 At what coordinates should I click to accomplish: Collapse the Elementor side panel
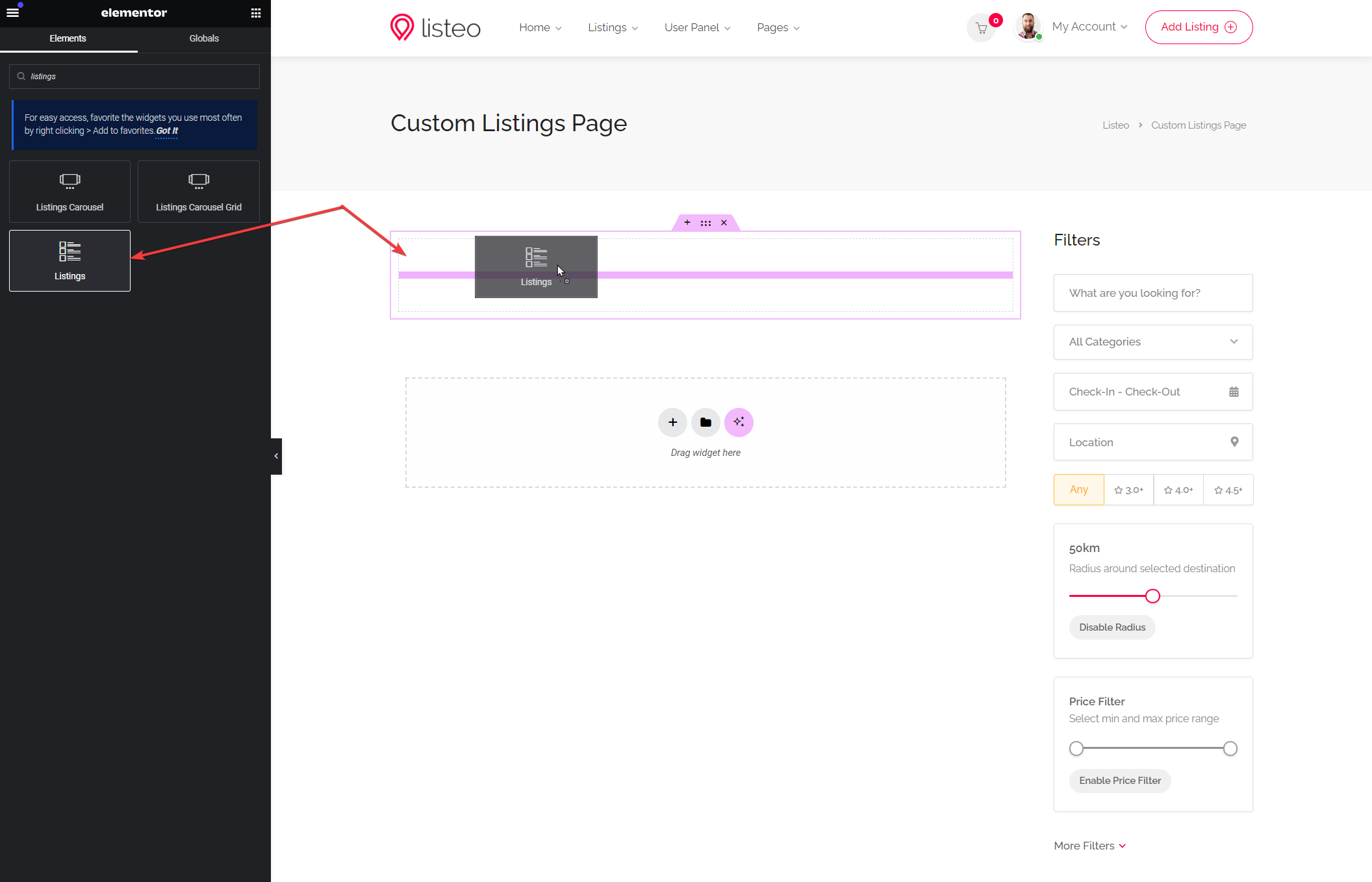pos(276,456)
